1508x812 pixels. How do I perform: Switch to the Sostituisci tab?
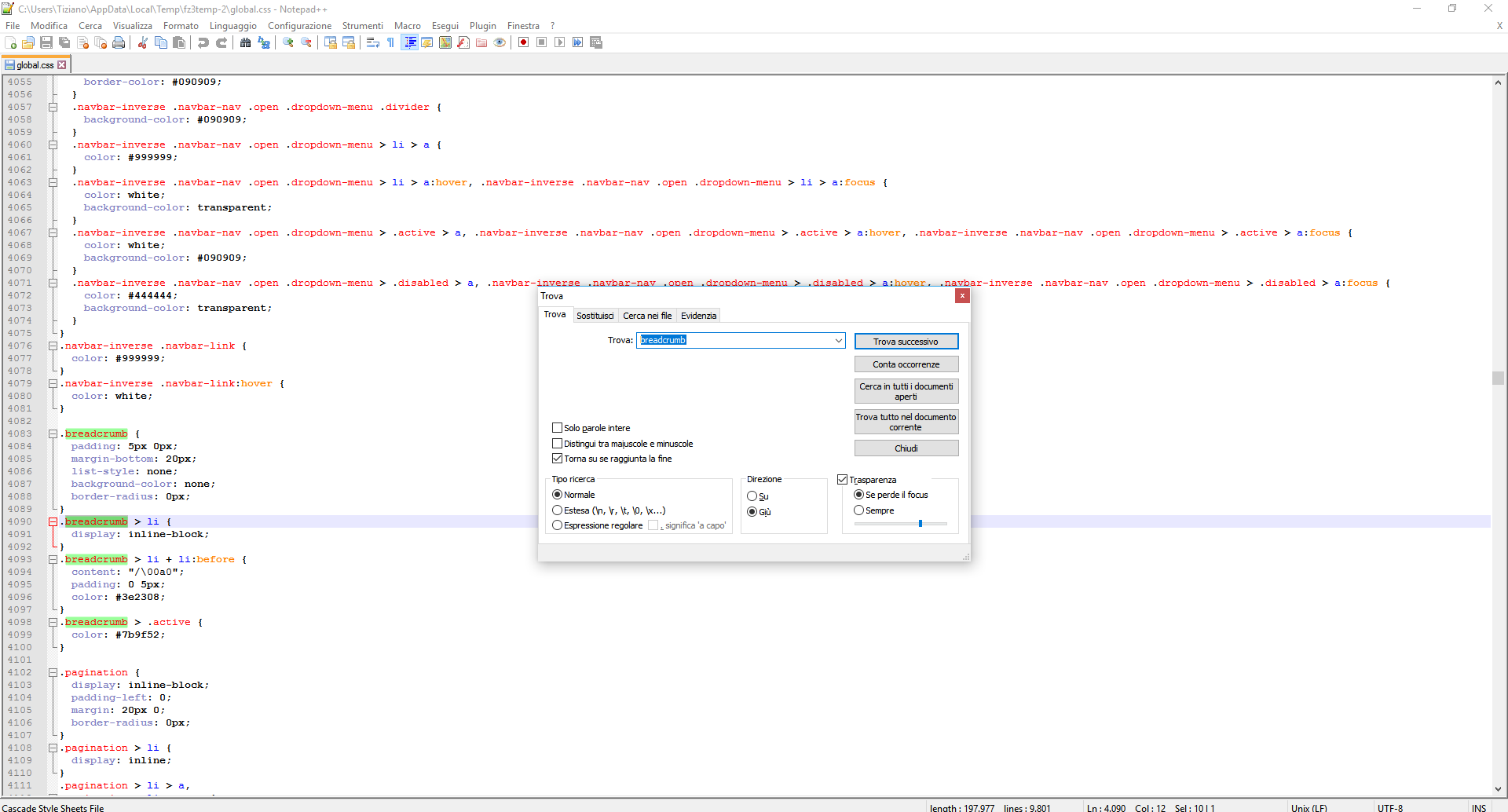[595, 316]
